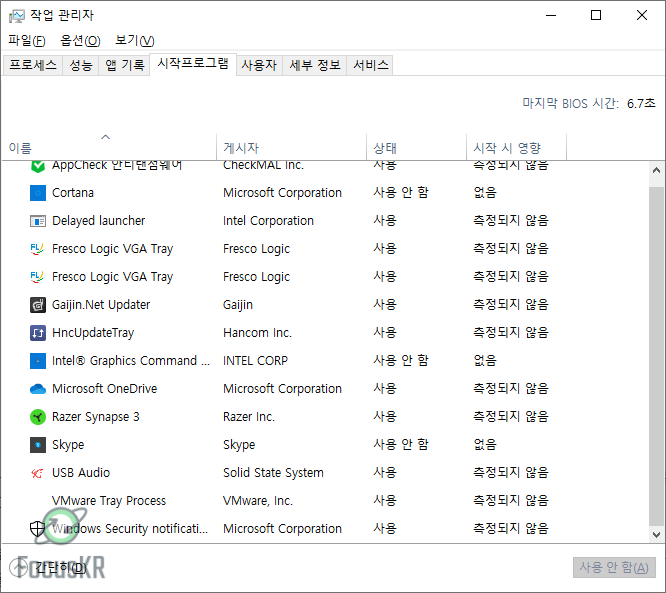Click the Razer Synapse 3 icon
666x593 pixels.
coord(38,417)
